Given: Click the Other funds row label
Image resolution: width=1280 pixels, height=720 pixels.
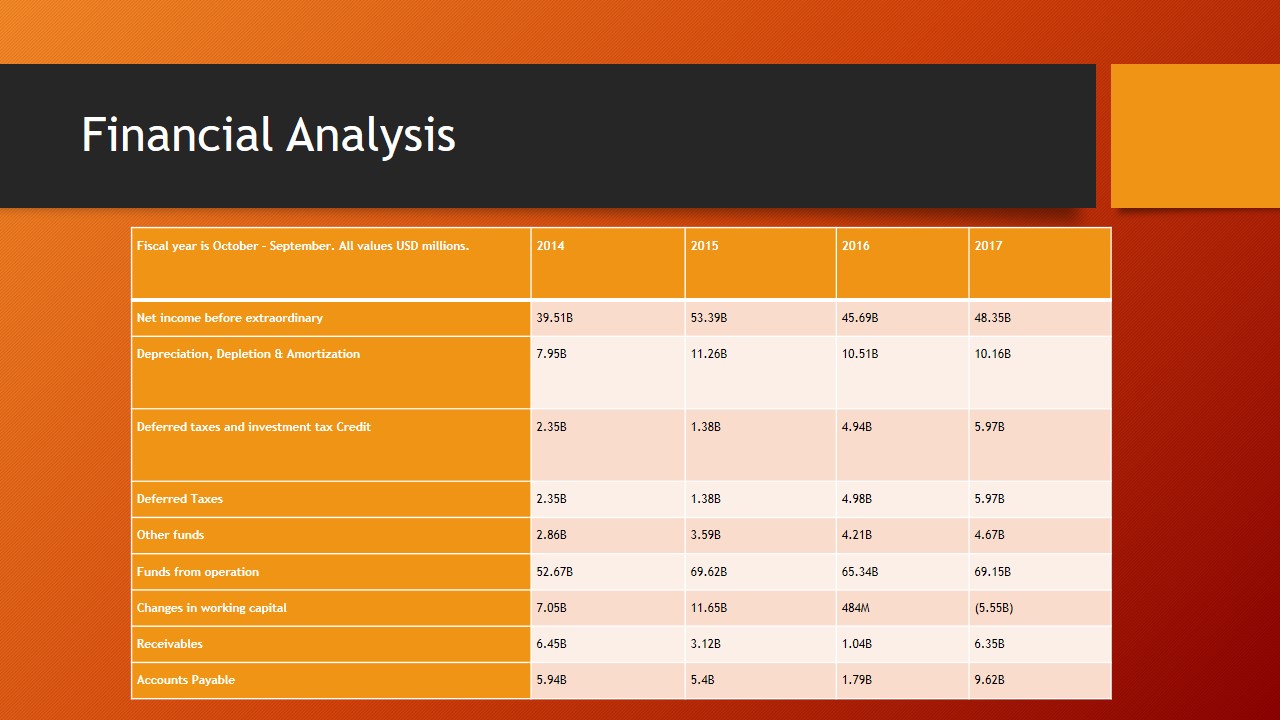Looking at the screenshot, I should coord(170,535).
